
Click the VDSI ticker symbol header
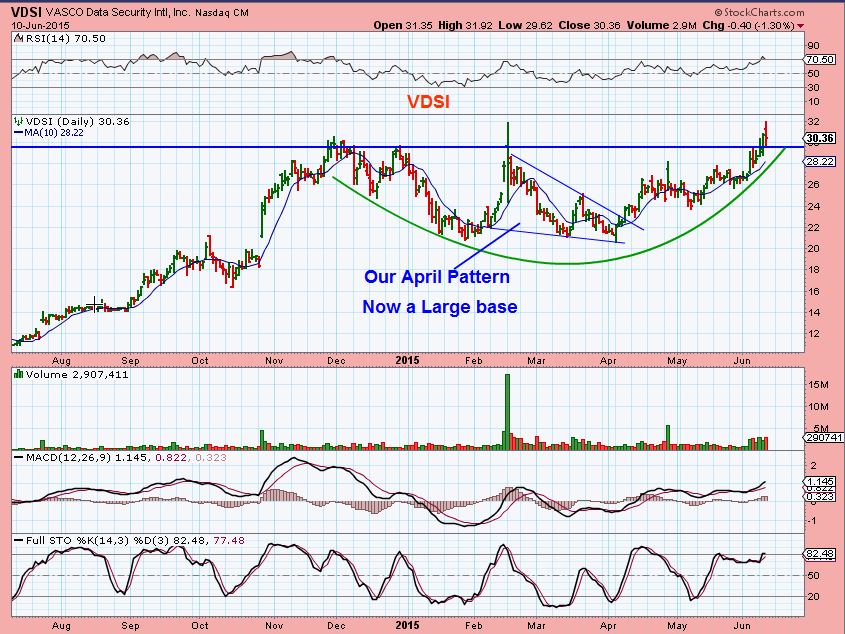(x=26, y=12)
